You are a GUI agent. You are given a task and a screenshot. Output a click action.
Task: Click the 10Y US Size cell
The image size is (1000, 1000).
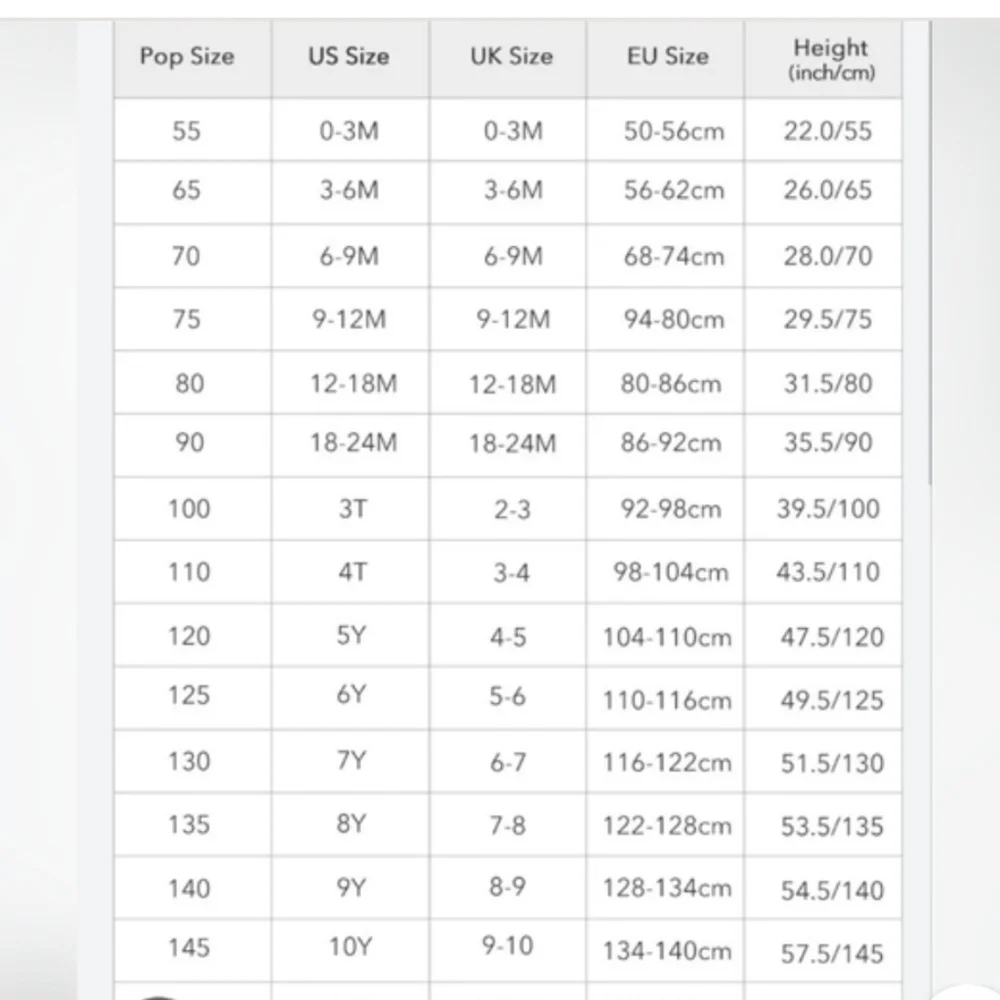click(x=350, y=946)
